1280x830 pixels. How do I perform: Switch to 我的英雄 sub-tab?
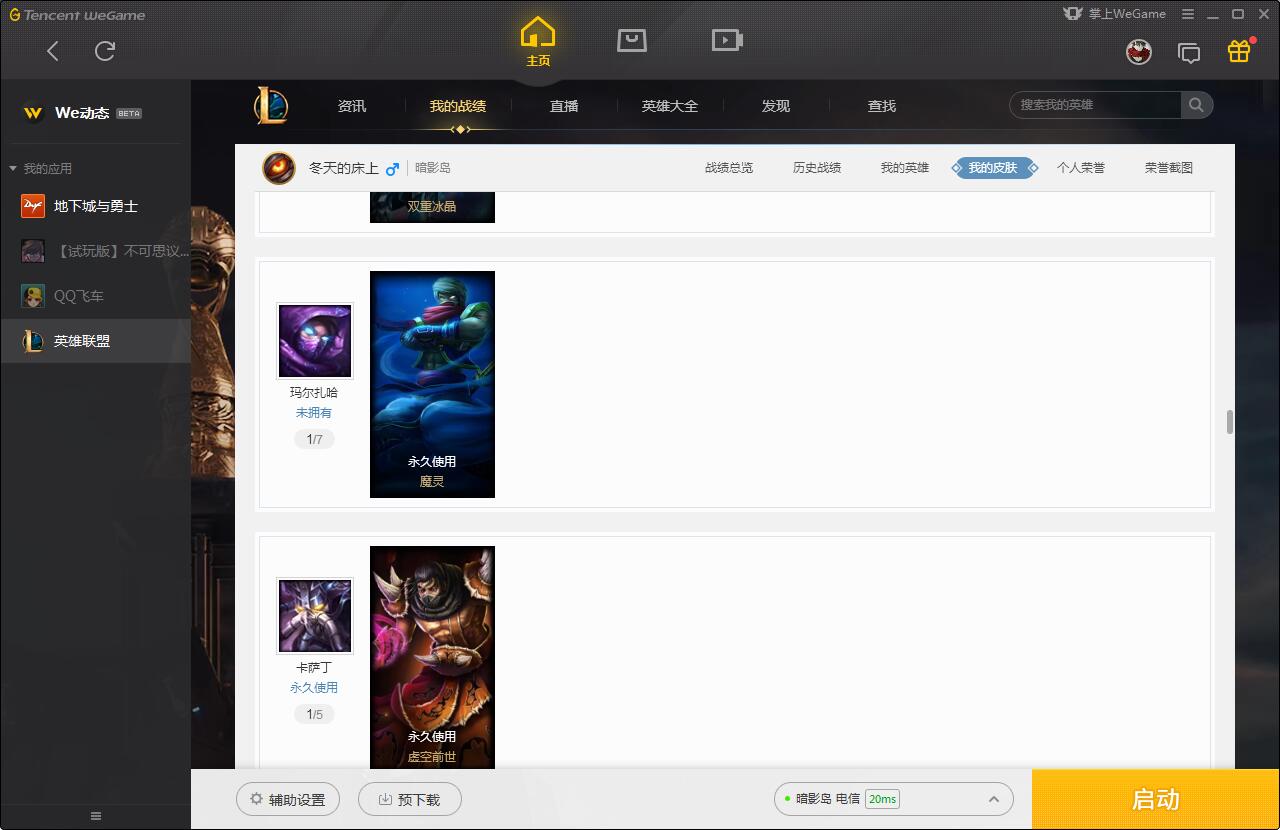[x=905, y=168]
